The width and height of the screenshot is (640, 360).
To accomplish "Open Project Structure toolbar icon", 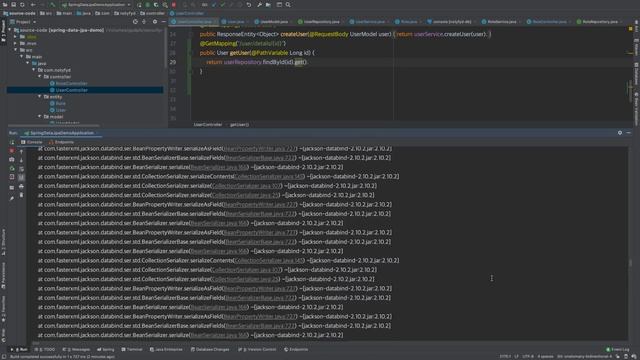I will click(x=268, y=5).
